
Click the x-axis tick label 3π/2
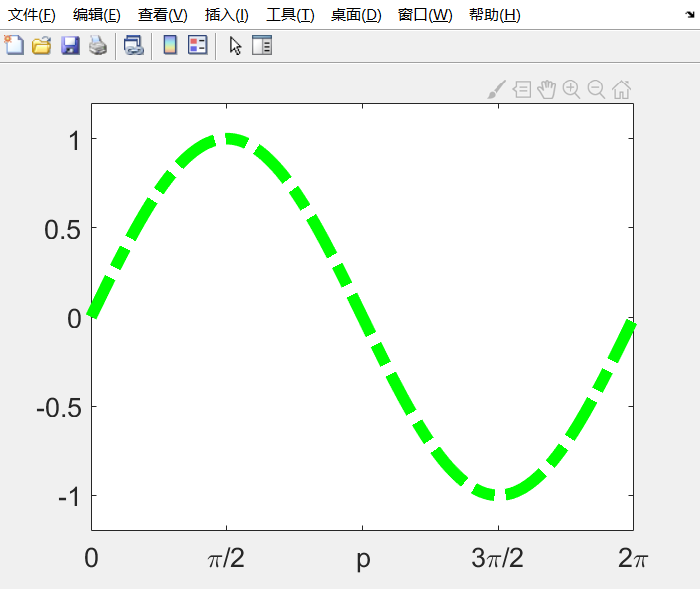(497, 558)
